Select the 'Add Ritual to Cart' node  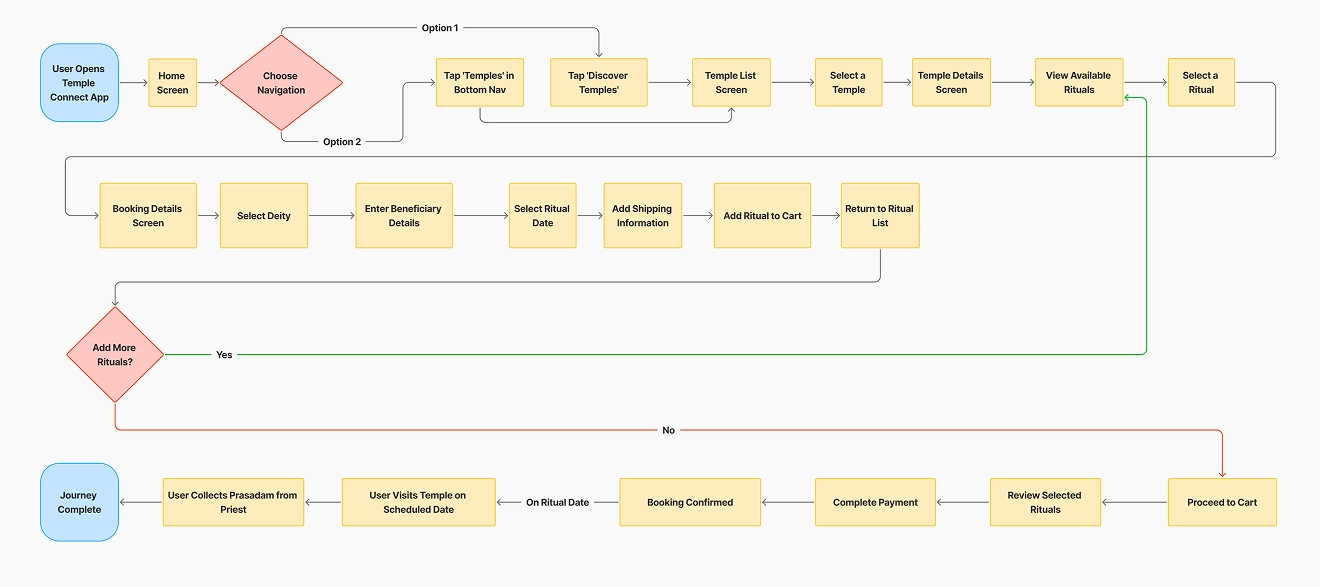point(762,215)
